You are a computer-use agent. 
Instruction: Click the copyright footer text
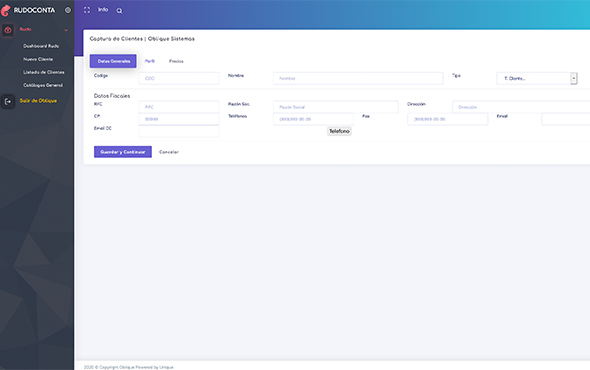tap(128, 367)
